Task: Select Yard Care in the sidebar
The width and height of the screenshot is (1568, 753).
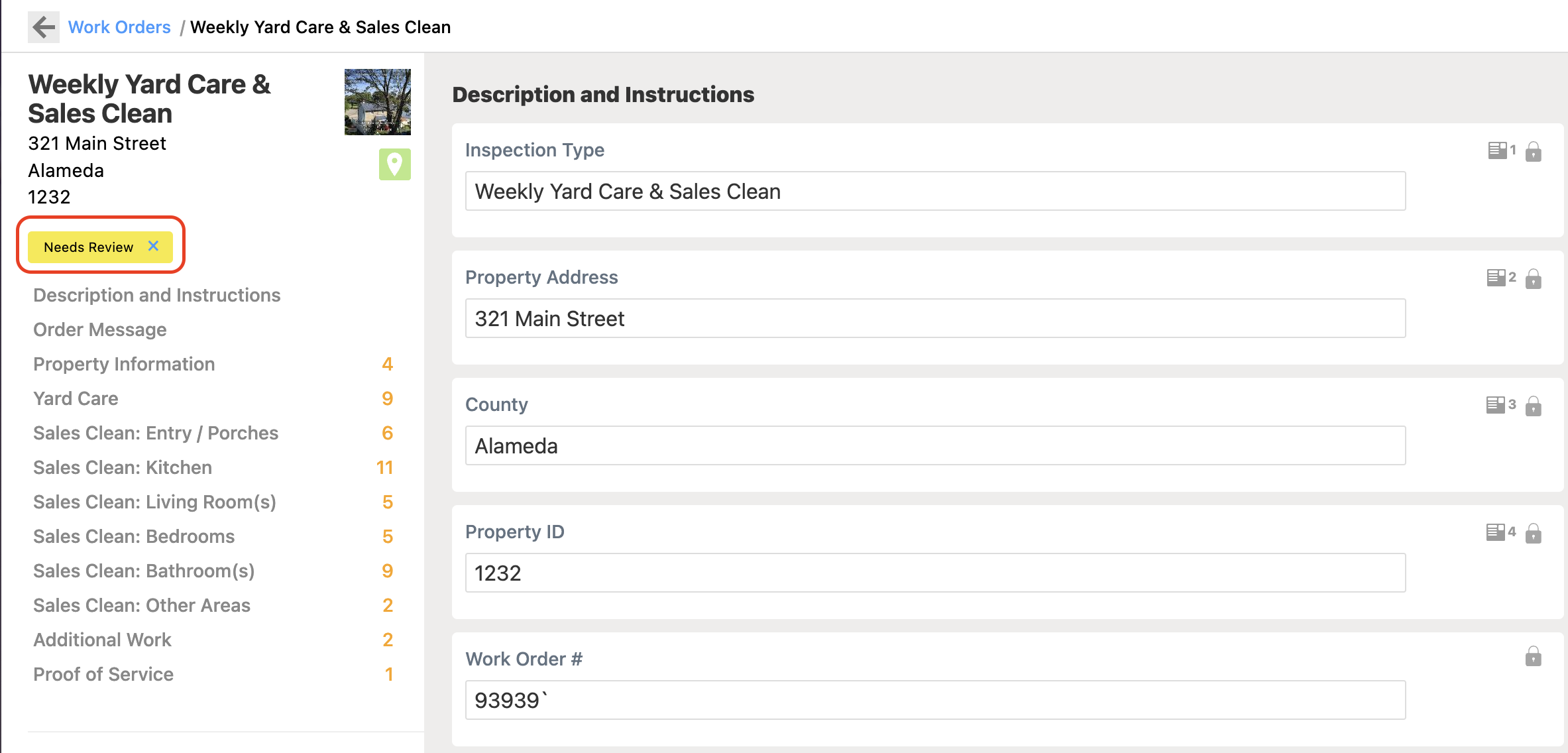Action: 75,398
